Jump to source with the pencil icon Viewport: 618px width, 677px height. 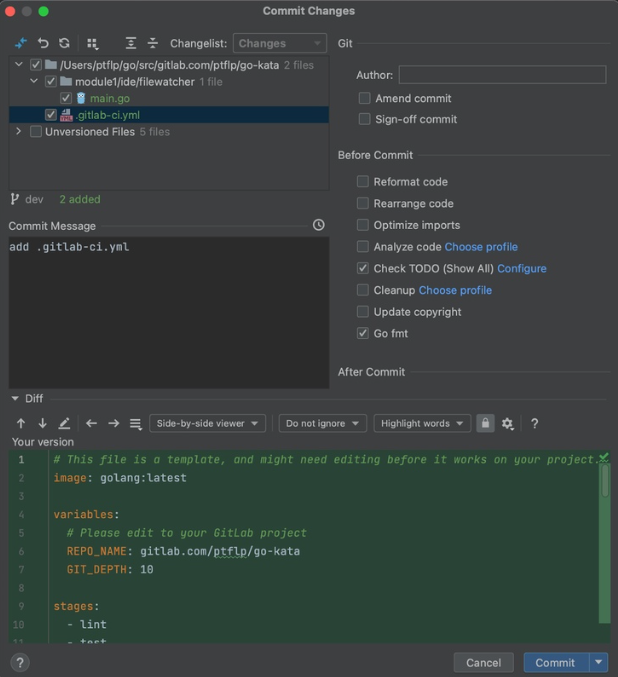64,423
